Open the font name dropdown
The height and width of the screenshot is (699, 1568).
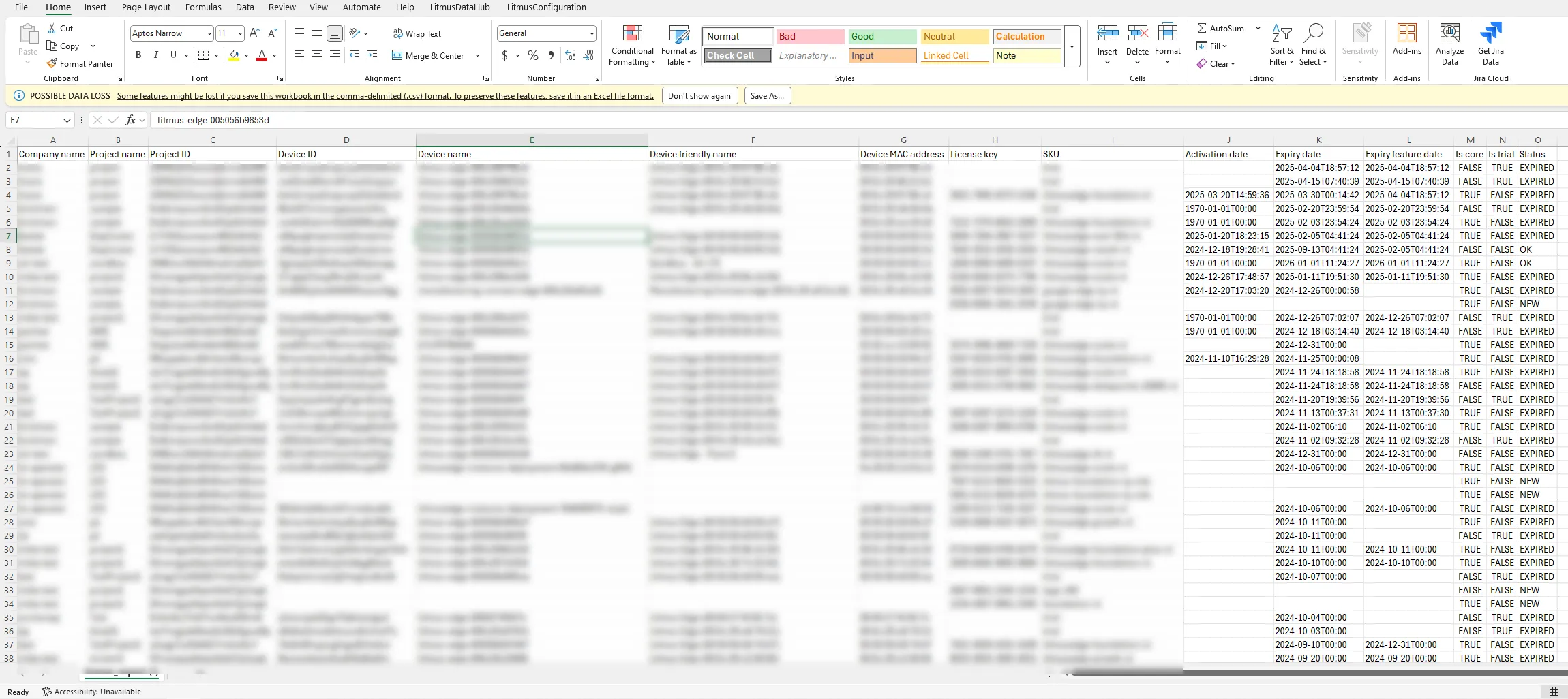point(209,33)
